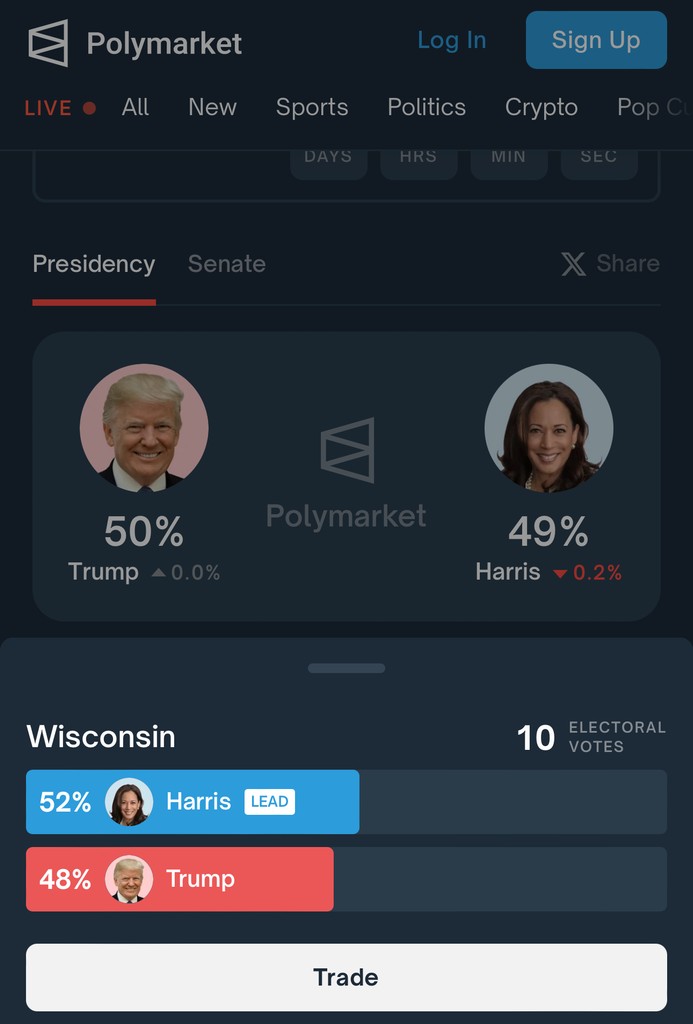Go to the Sports category

click(x=312, y=107)
